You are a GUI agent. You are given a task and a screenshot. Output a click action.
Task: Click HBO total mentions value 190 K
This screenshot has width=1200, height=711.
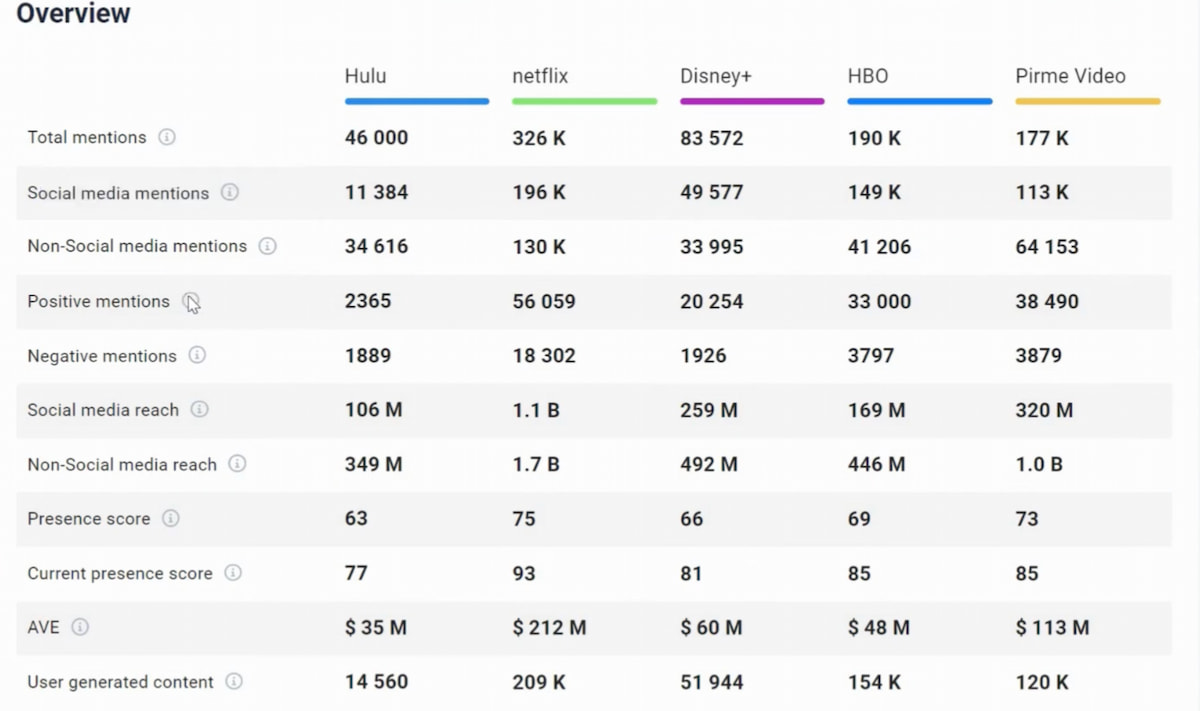(875, 138)
